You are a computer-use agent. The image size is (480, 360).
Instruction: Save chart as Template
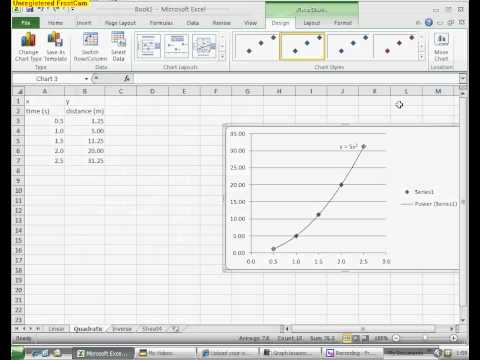55,47
